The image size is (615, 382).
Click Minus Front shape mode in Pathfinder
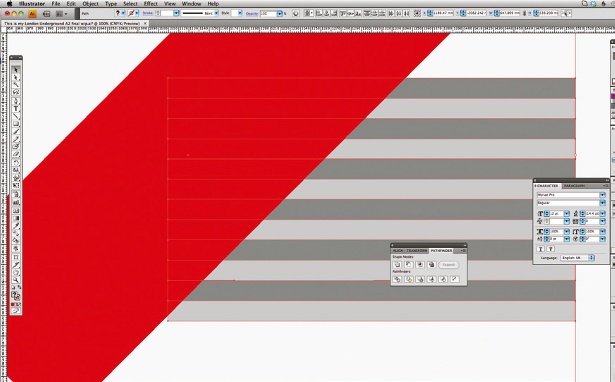tap(409, 265)
